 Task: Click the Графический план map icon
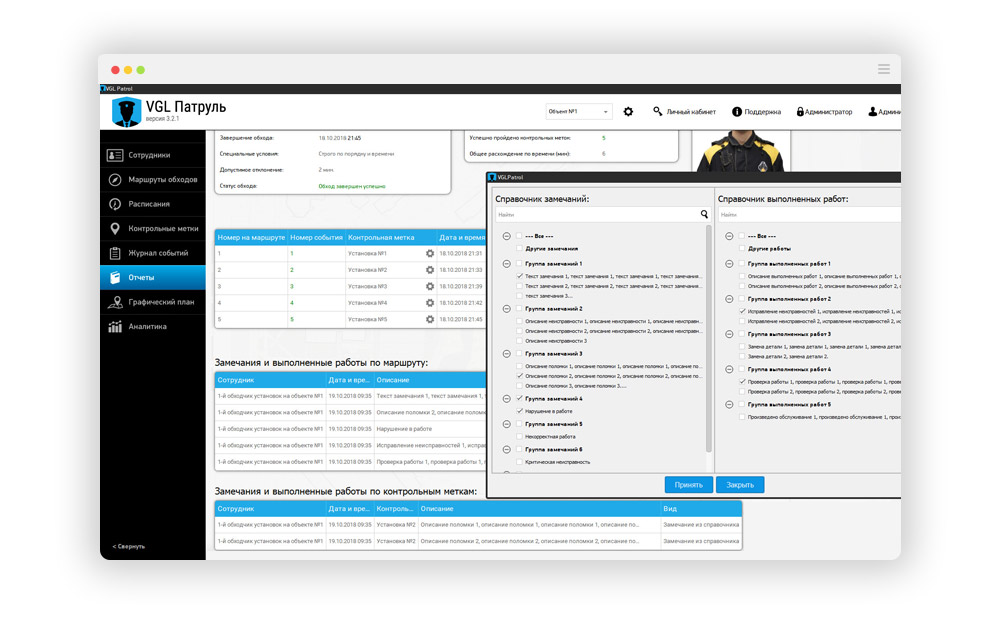click(x=115, y=302)
